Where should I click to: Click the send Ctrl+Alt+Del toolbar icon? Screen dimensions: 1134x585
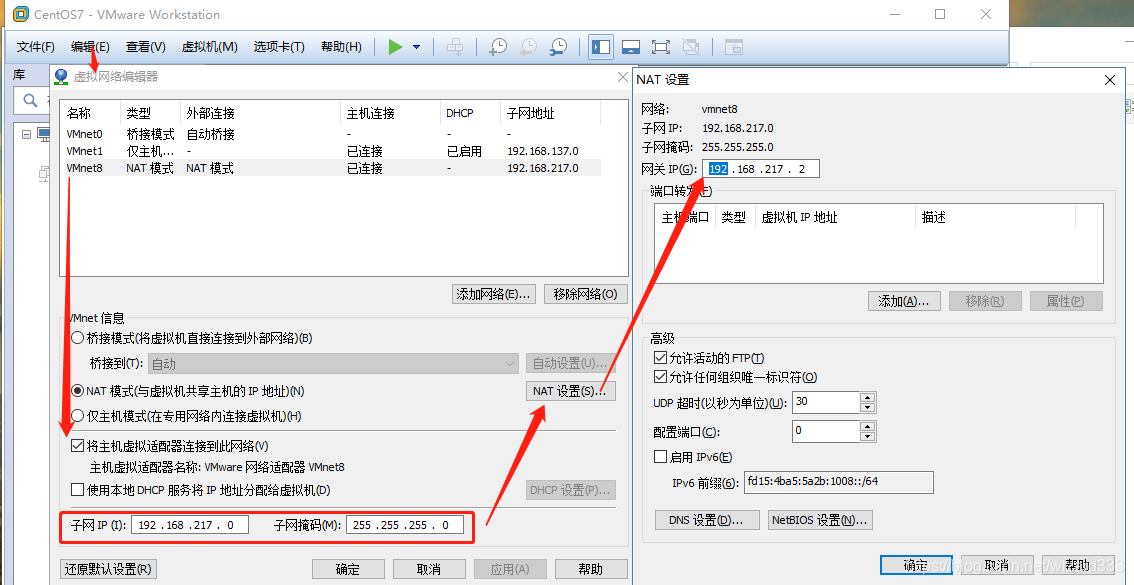[x=455, y=47]
